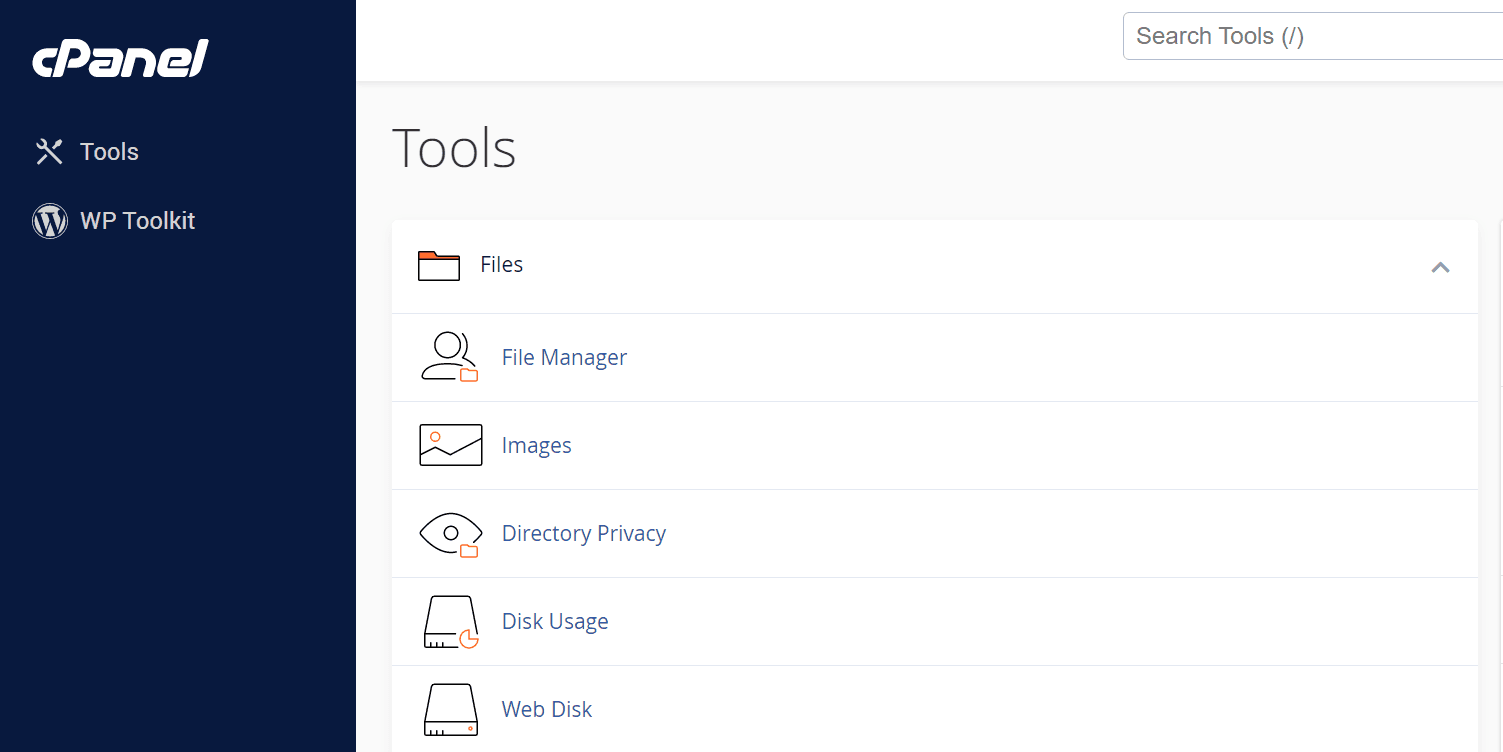Viewport: 1503px width, 752px height.
Task: Click the cPanel logo
Action: click(x=120, y=59)
